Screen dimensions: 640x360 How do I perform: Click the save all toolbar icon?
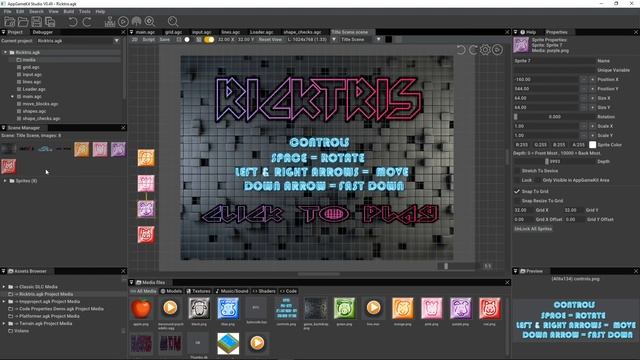pos(50,22)
